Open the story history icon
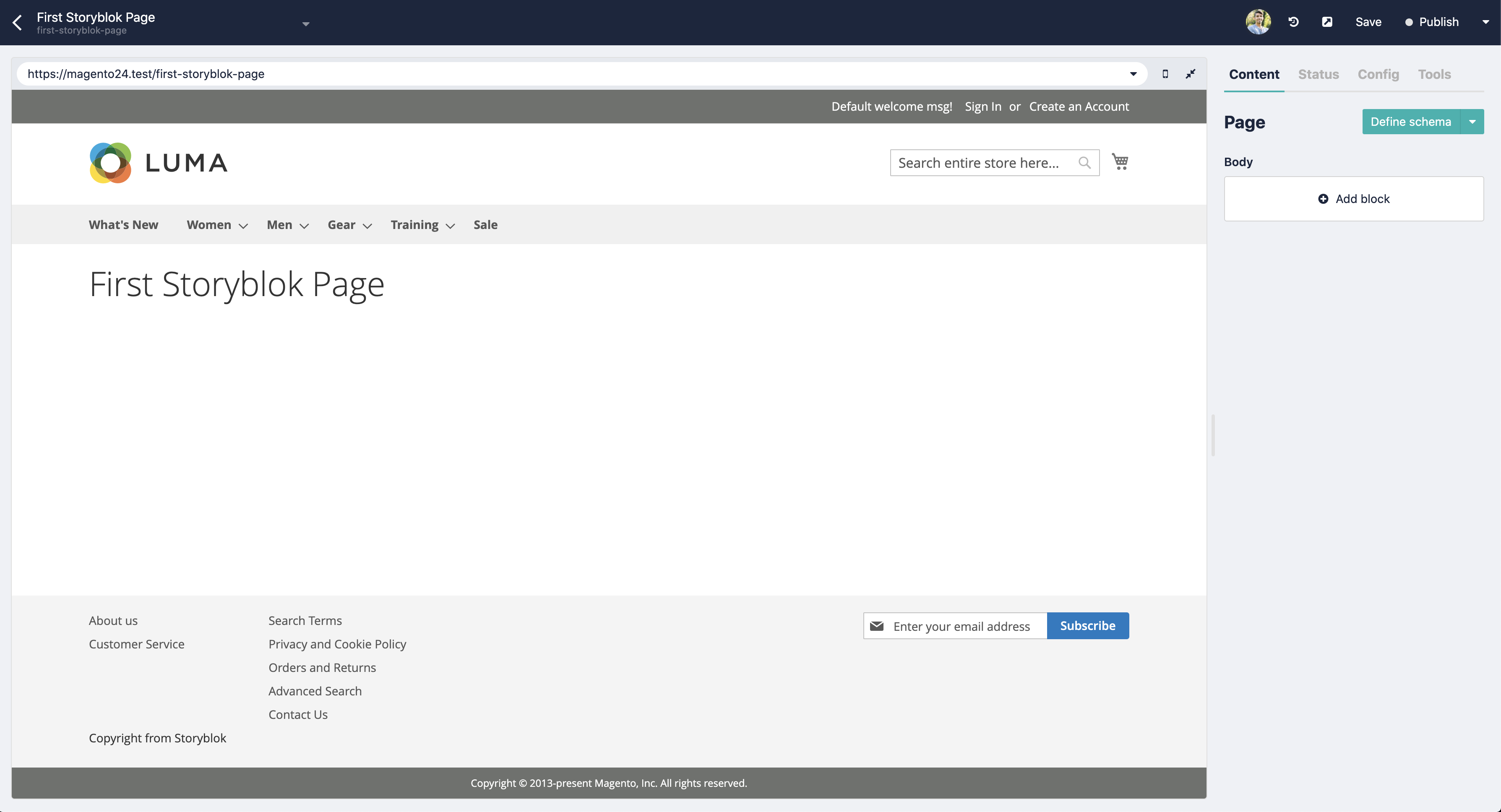 1294,22
